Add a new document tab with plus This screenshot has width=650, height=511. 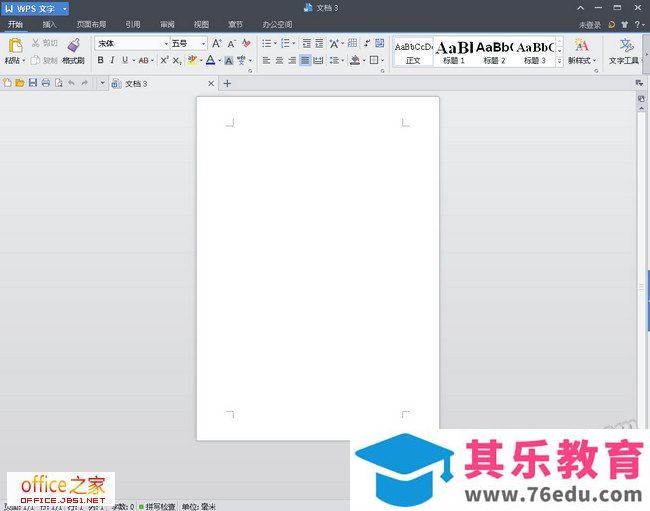point(227,83)
